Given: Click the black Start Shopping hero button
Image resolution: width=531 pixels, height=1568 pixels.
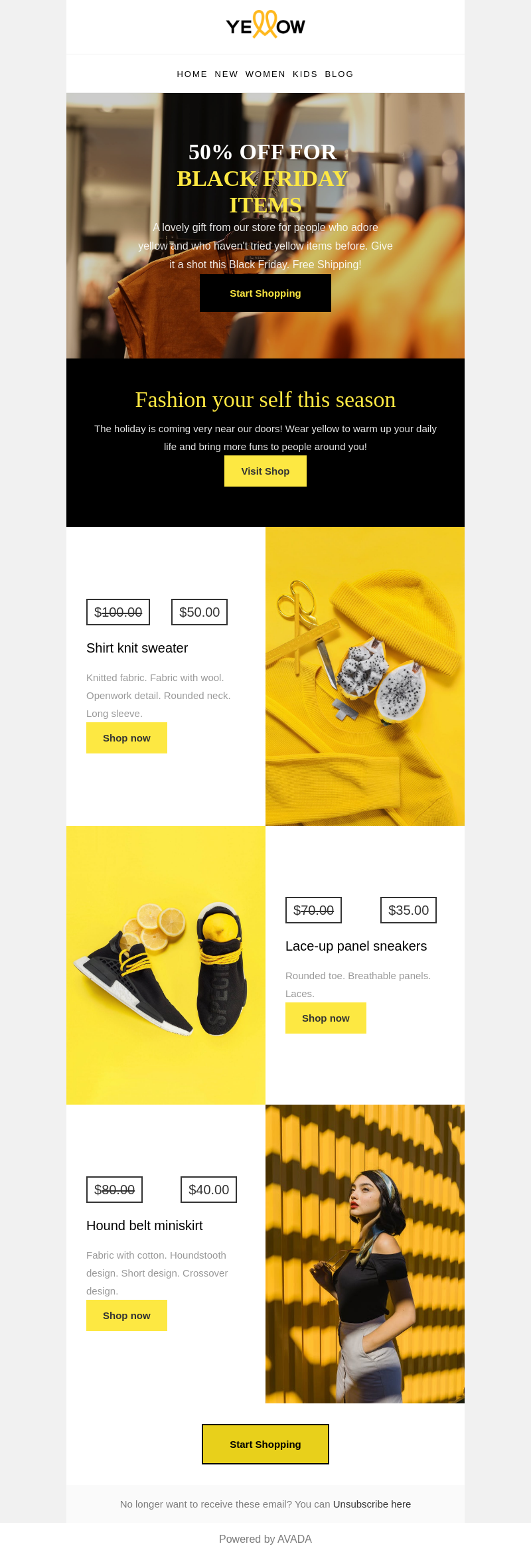Looking at the screenshot, I should click(x=265, y=293).
